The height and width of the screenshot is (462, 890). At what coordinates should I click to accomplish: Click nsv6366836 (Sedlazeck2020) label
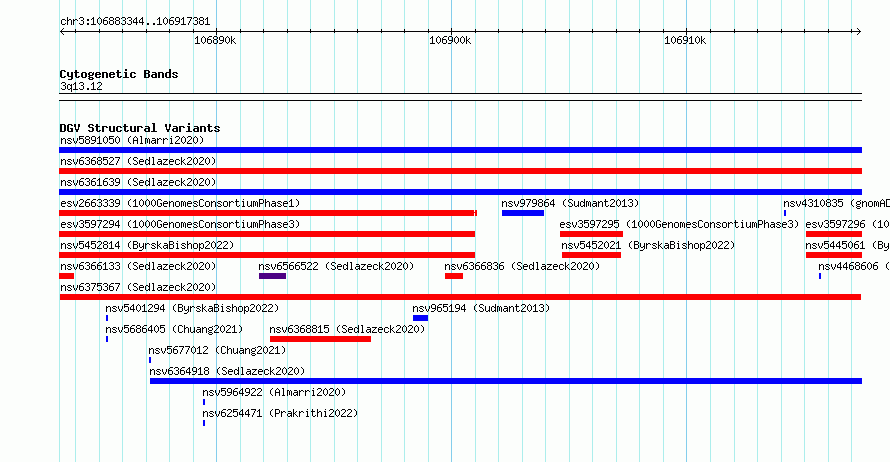(x=522, y=266)
